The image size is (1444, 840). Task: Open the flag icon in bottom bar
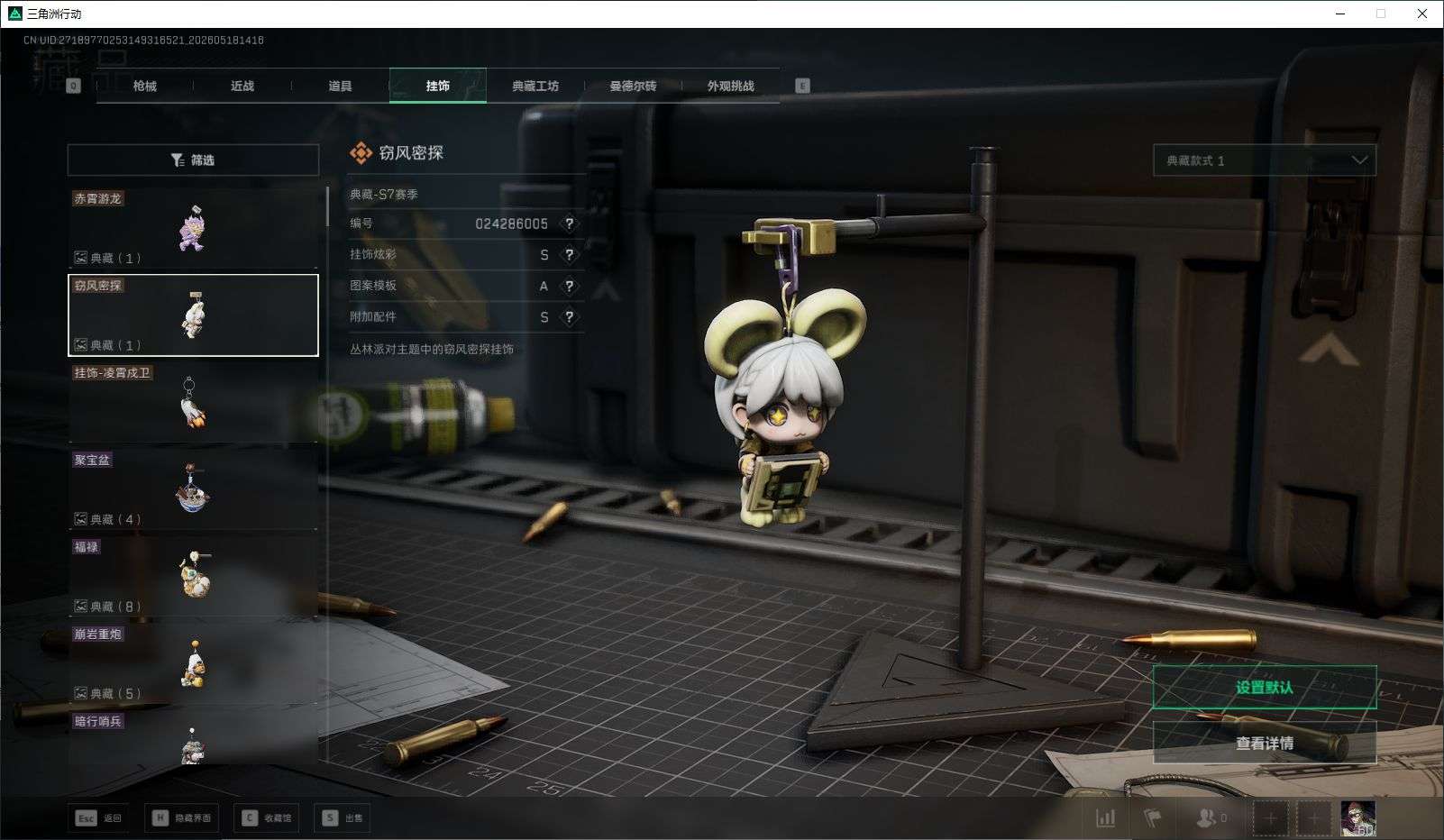[x=1153, y=817]
